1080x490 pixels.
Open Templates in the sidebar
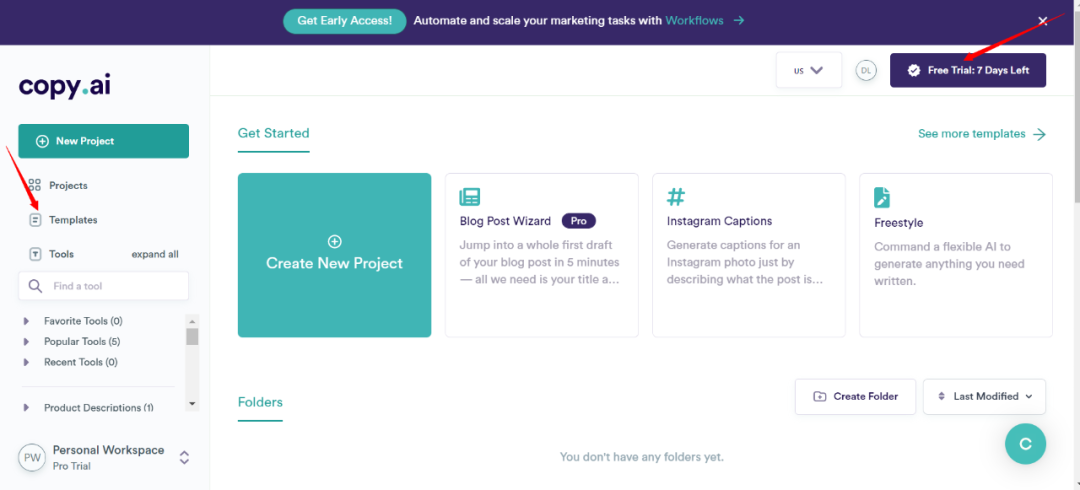(72, 220)
